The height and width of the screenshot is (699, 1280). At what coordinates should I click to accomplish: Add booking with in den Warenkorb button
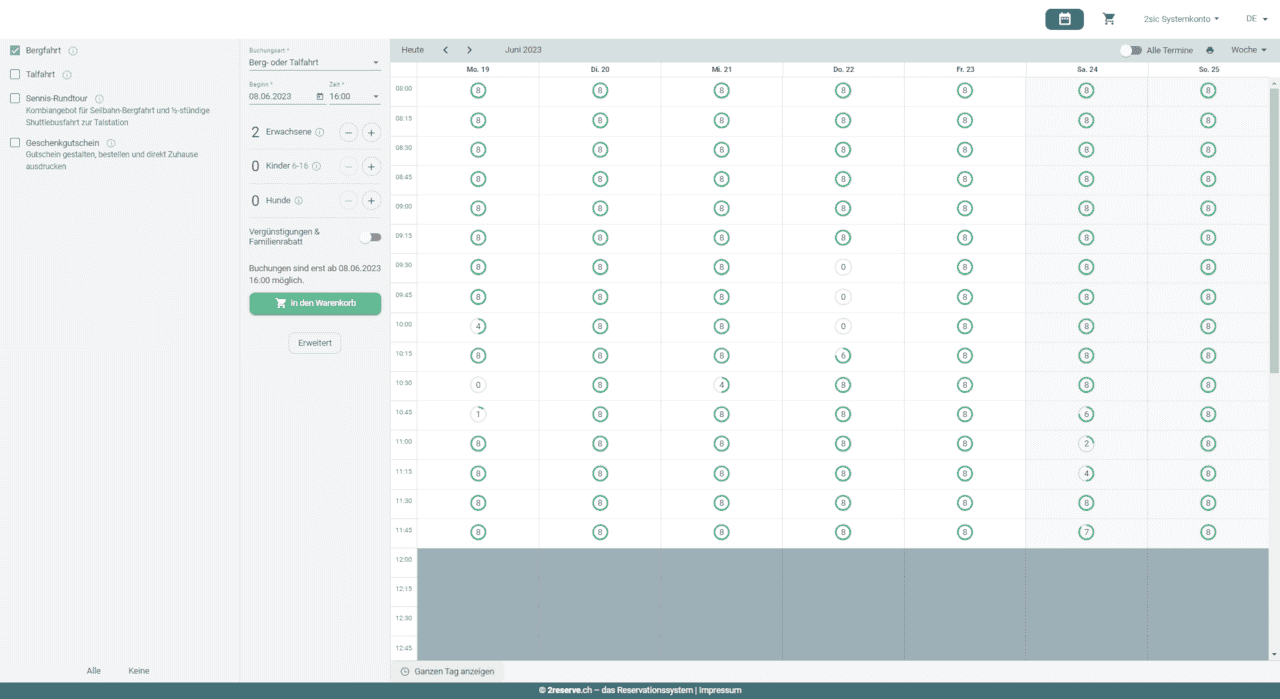tap(315, 303)
